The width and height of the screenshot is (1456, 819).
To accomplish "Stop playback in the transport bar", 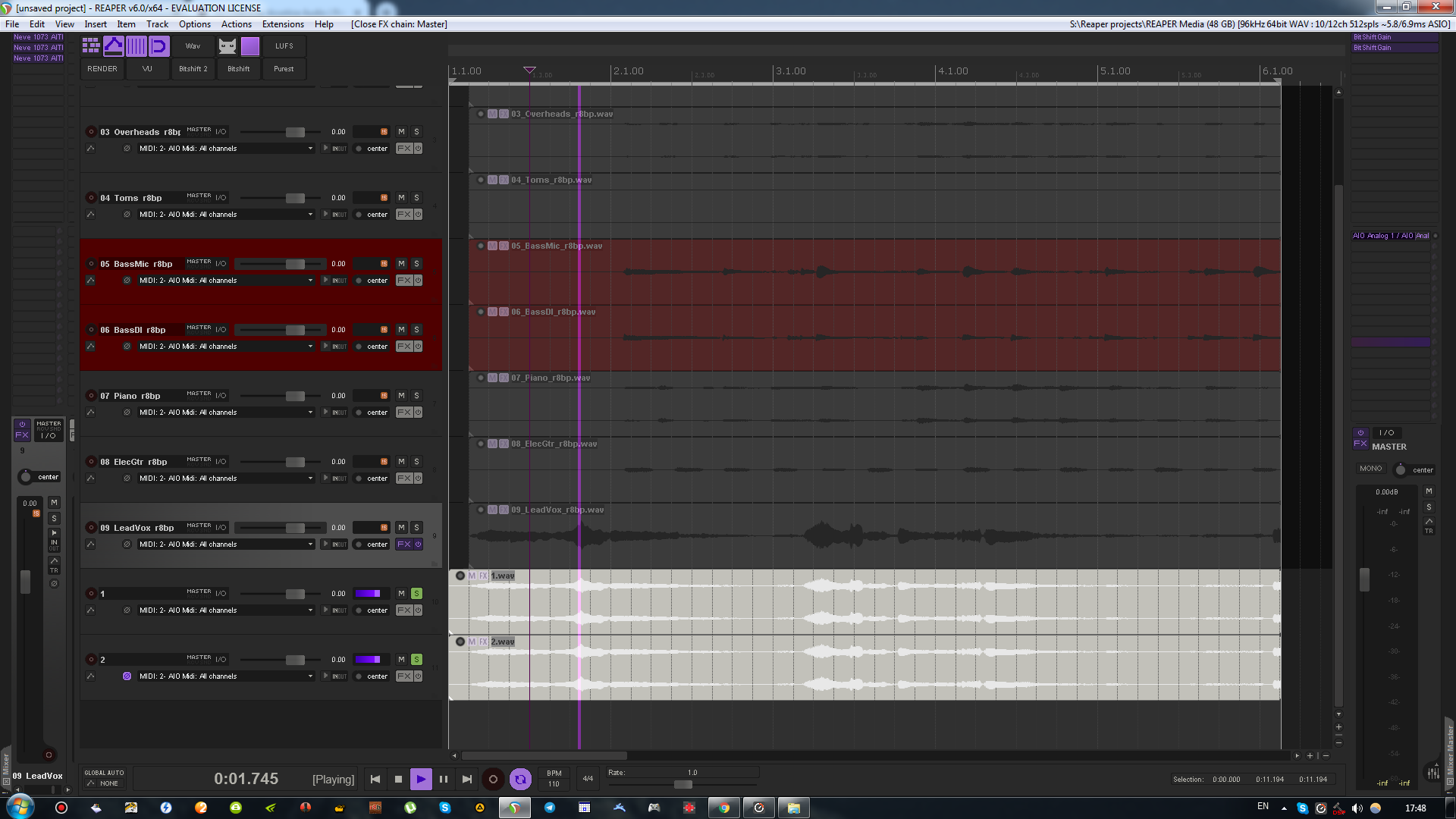I will point(398,779).
